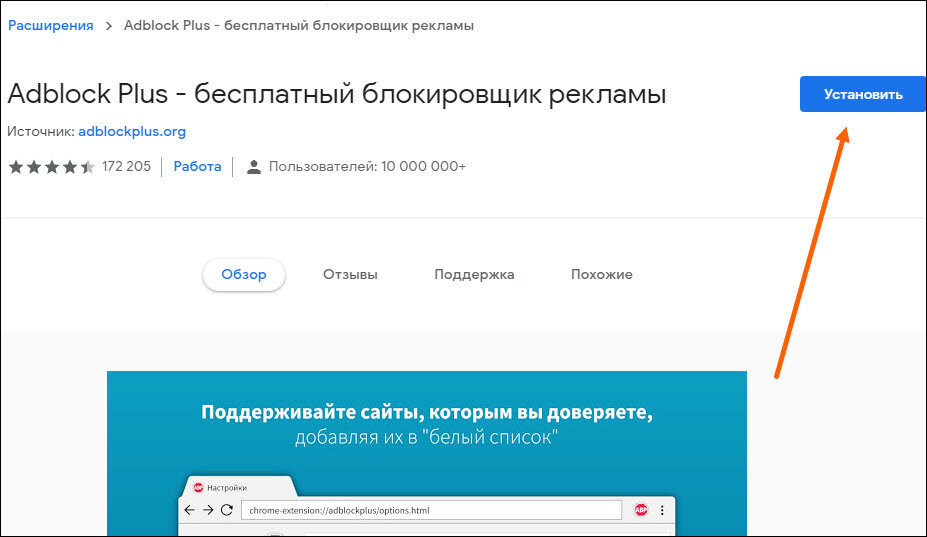Click the добавляя их в белый список subtitle
Viewport: 927px width, 537px height.
[426, 437]
